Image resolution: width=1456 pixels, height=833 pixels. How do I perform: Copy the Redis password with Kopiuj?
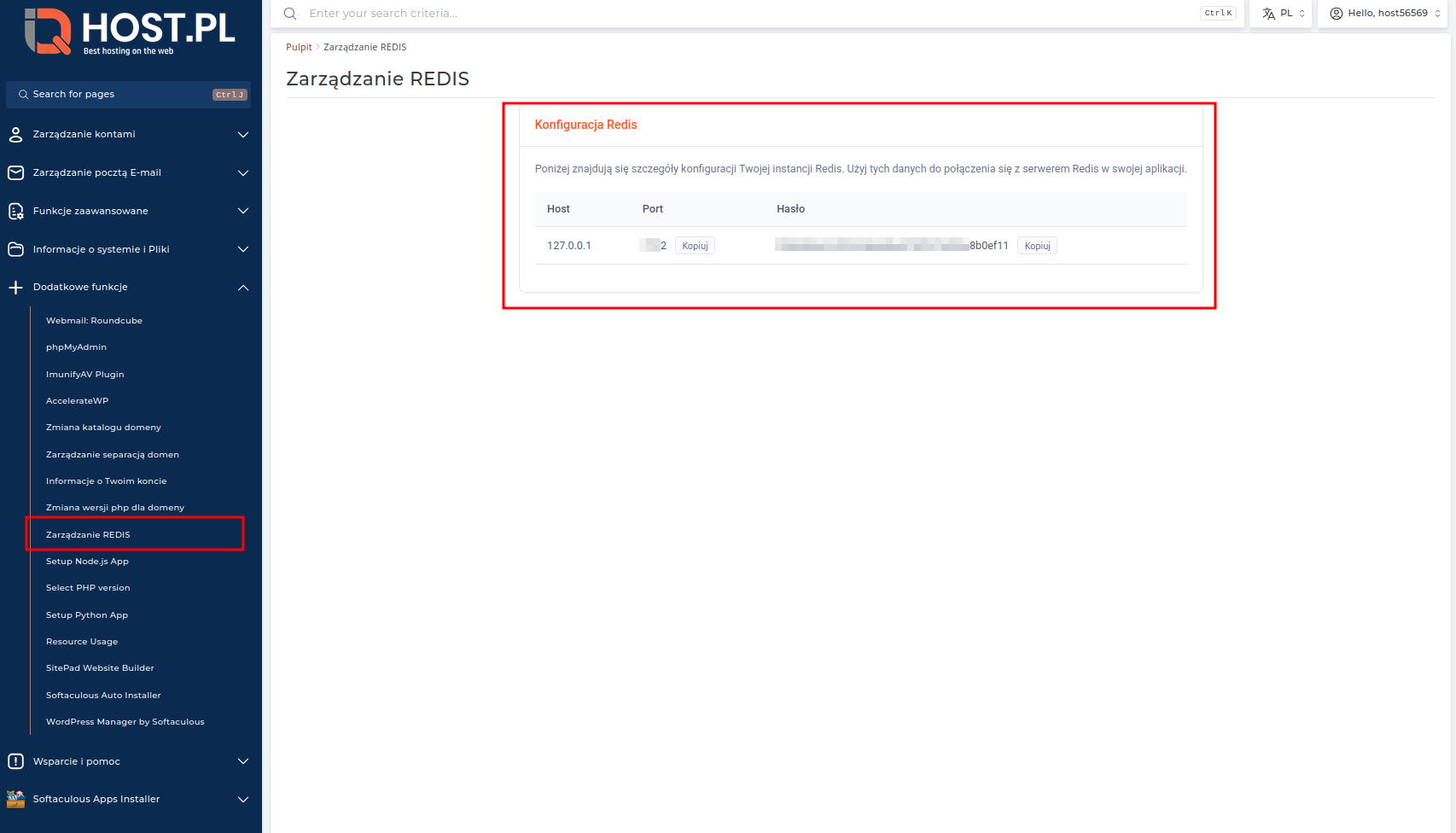pos(1037,246)
